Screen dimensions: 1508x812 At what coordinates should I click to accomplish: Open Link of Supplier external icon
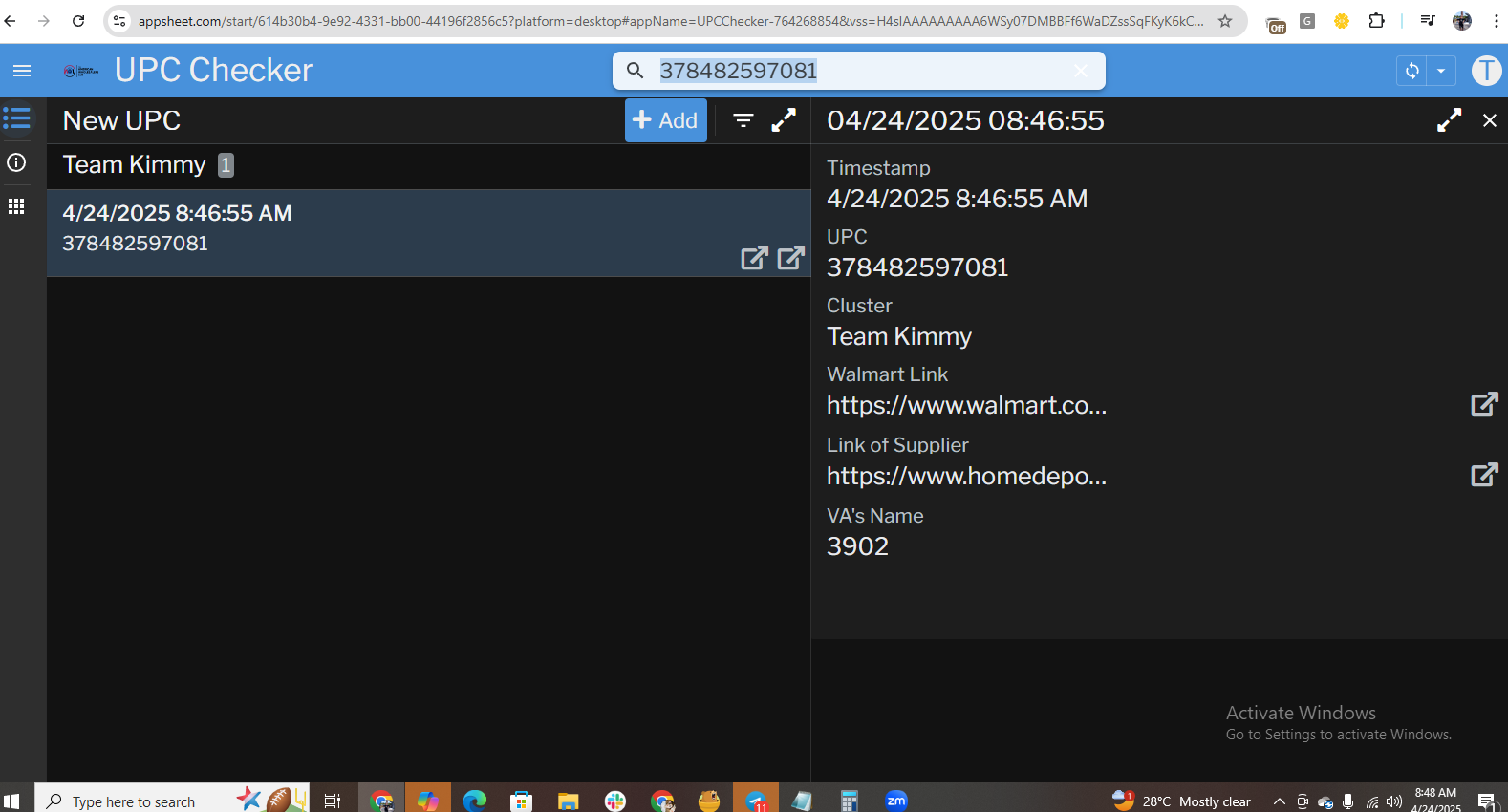coord(1483,475)
